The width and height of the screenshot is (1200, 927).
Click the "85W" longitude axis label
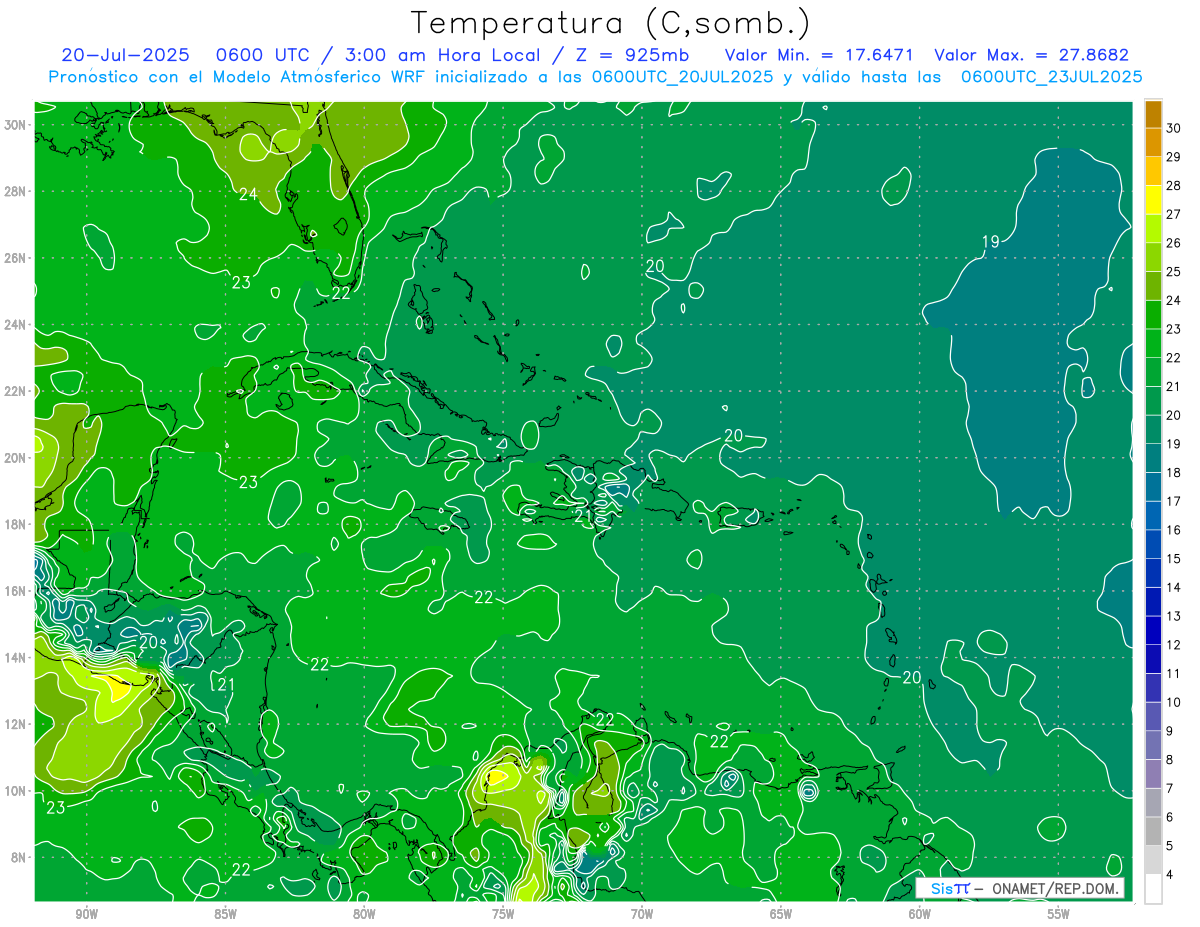tap(225, 914)
